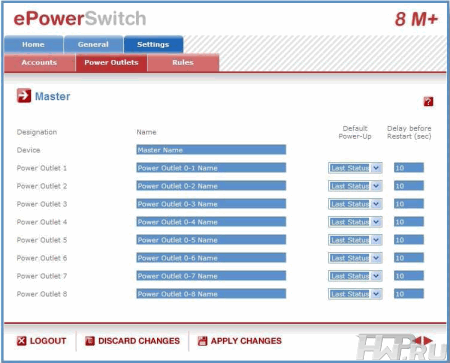This screenshot has width=450, height=363.
Task: Select restart delay field for Power Outlet 5
Action: (x=409, y=240)
